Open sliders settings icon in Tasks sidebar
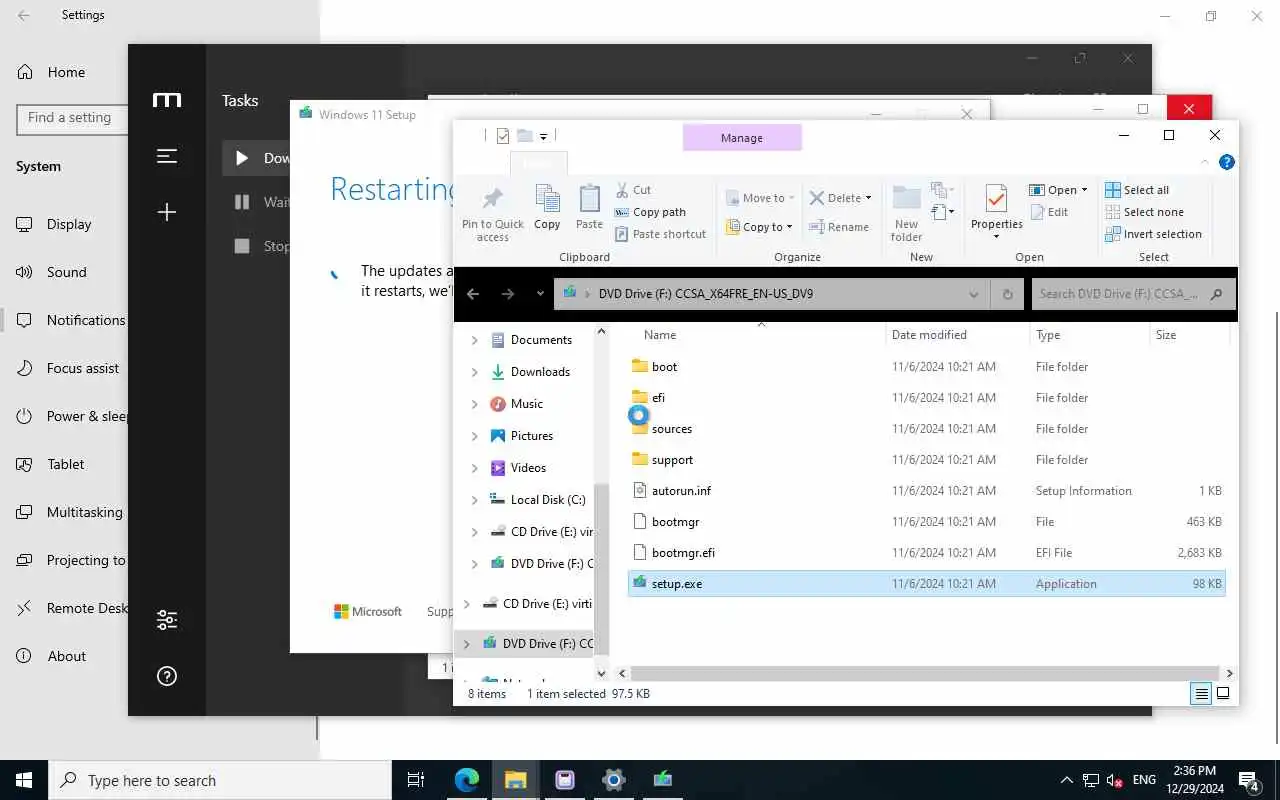 coord(167,620)
